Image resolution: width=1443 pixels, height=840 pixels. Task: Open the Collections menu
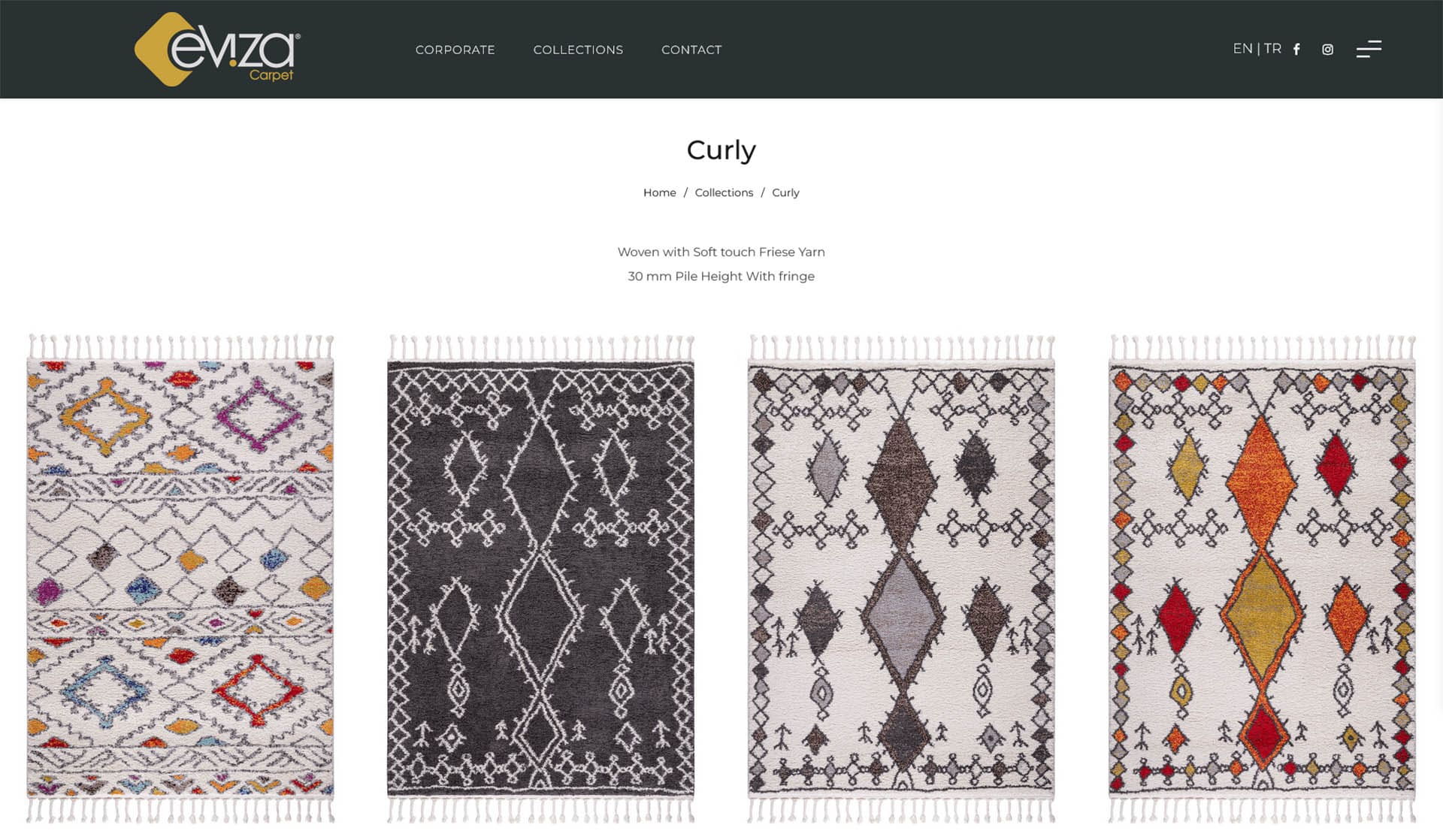tap(578, 50)
